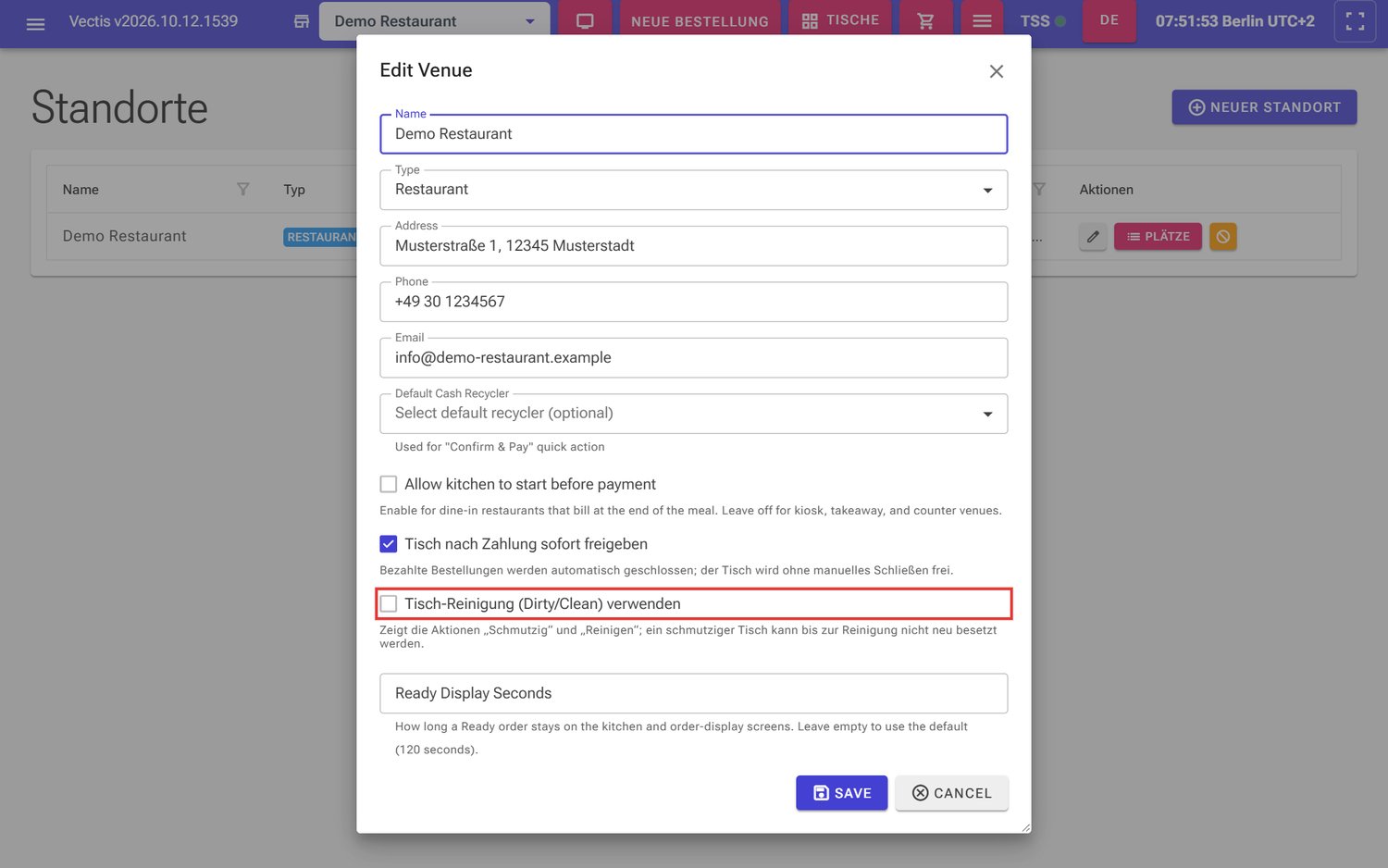The image size is (1388, 868).
Task: Cancel editing the venue
Action: (x=951, y=793)
